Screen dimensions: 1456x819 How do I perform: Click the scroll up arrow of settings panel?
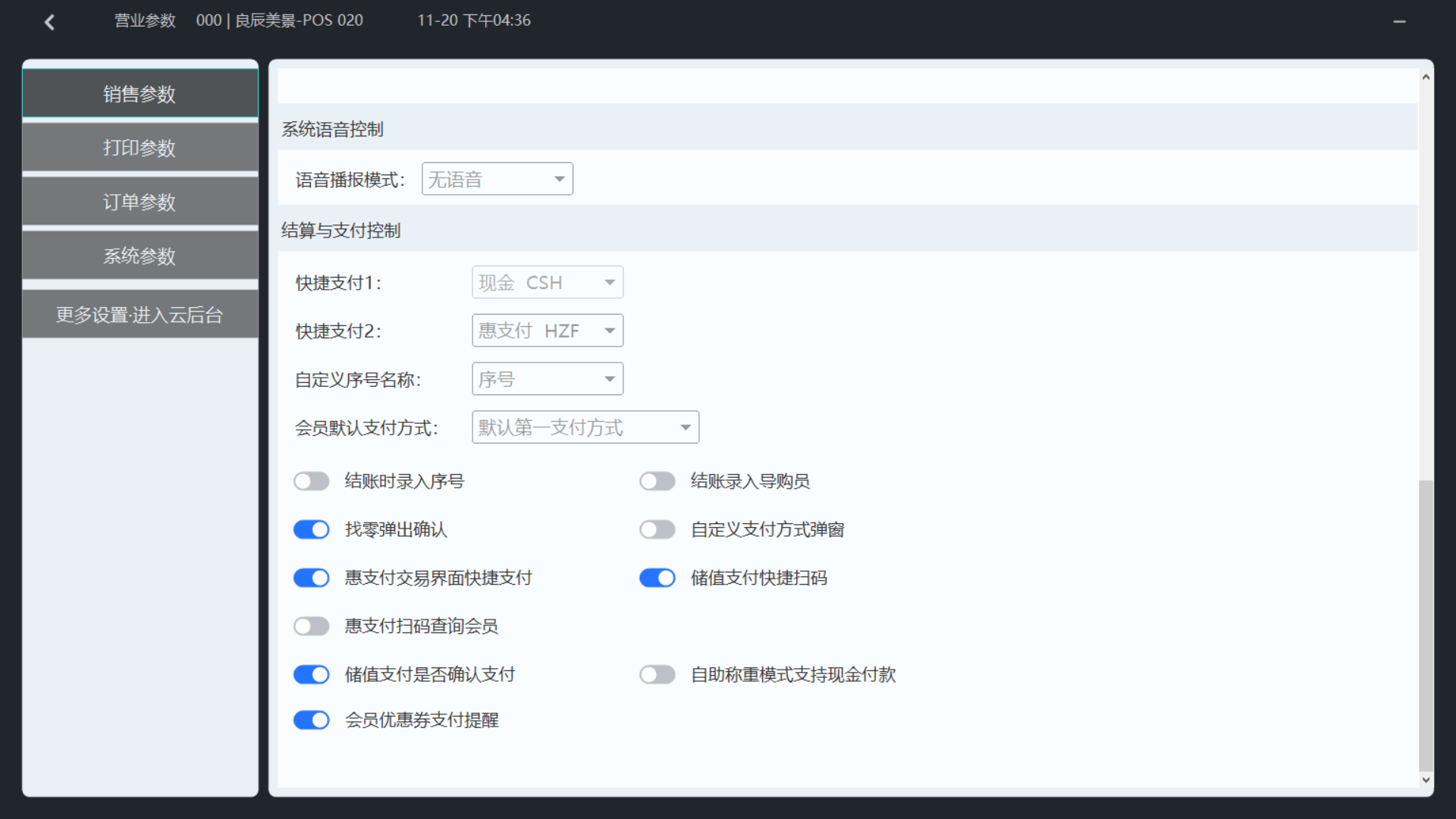tap(1426, 77)
